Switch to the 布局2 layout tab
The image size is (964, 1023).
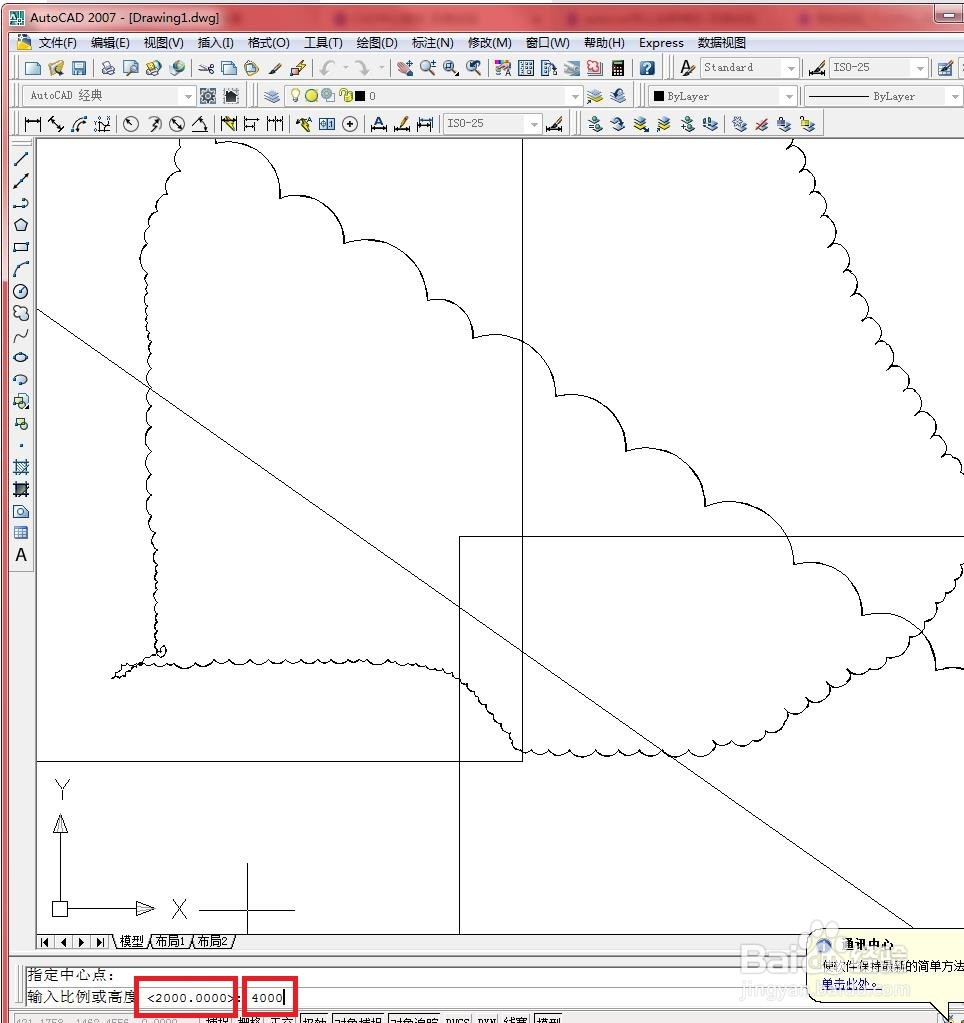coord(213,941)
